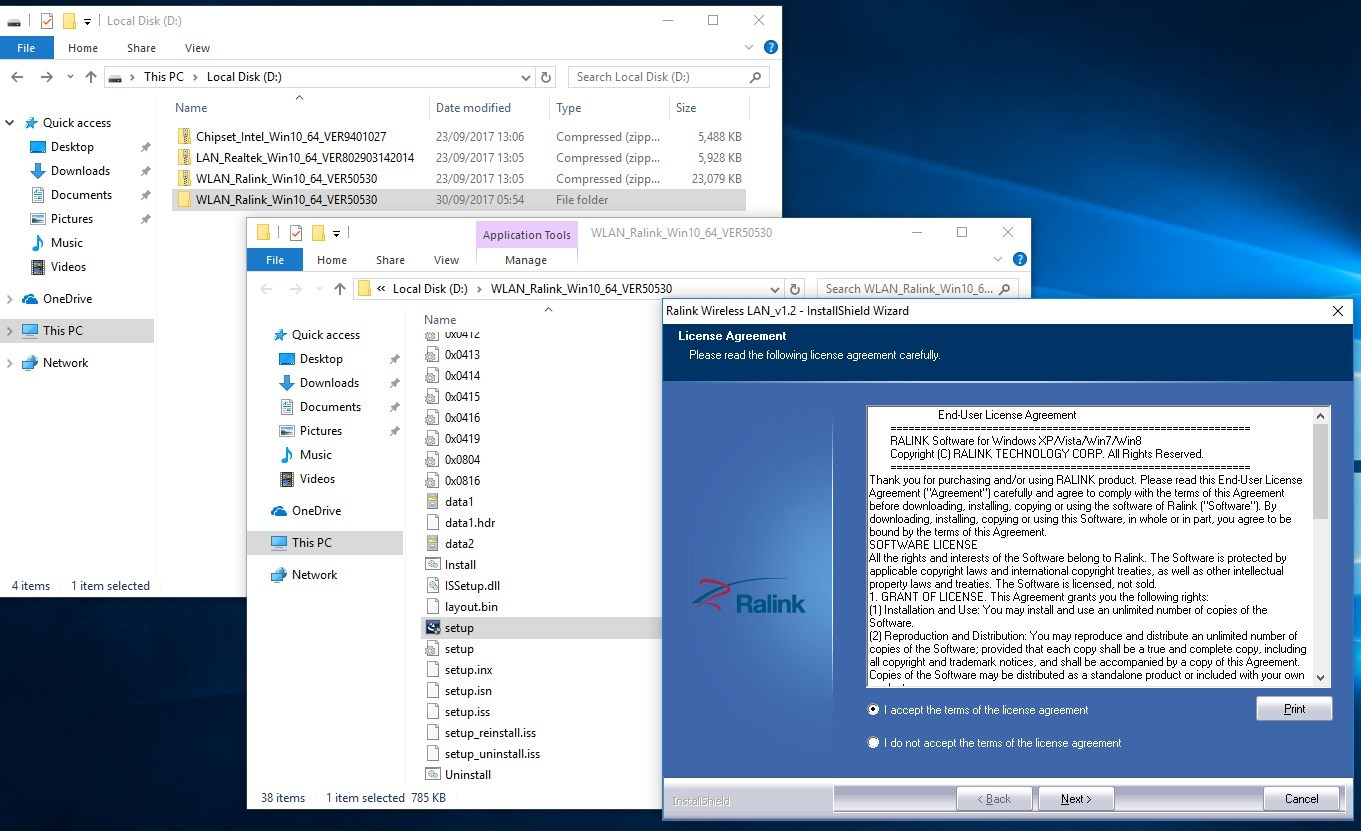Open Help icon in WLAN_Ralink window
Screen dimensions: 1361x831
[1020, 259]
